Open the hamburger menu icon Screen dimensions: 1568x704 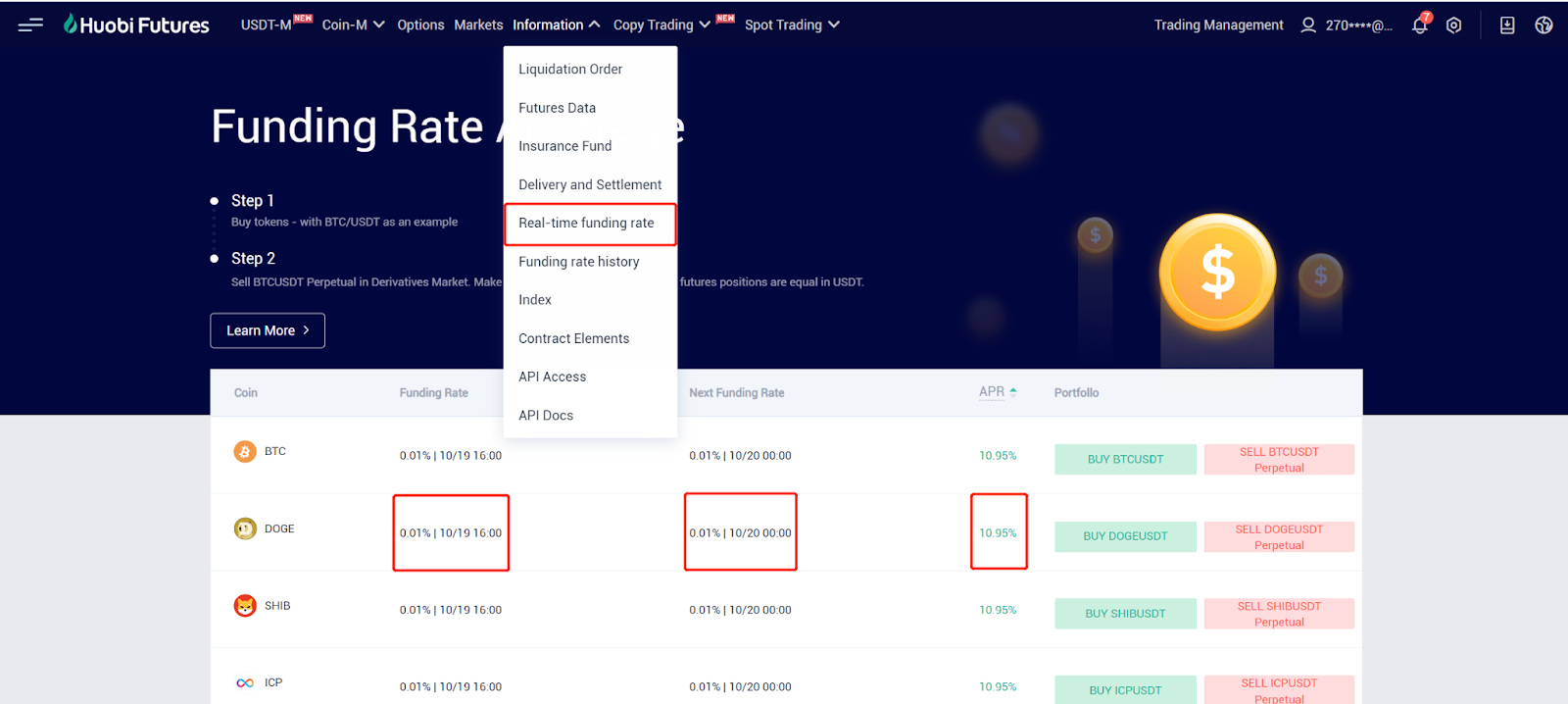coord(30,25)
